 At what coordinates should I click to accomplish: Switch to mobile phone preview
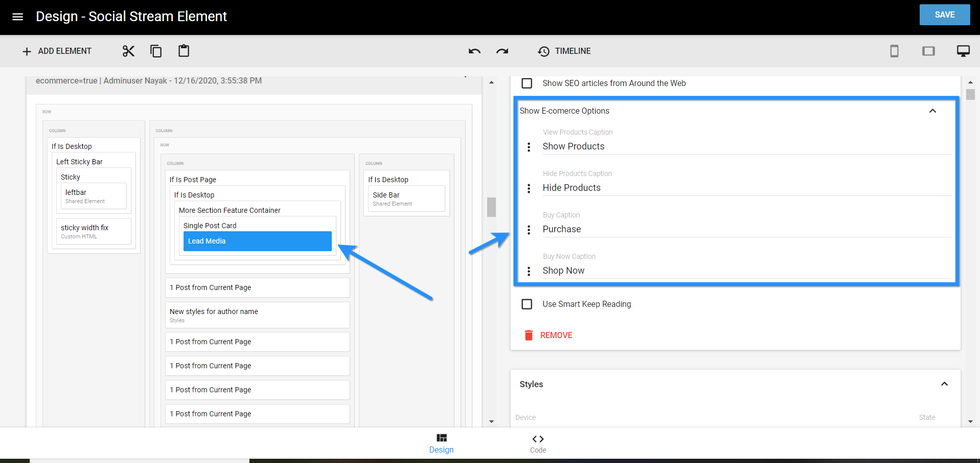[x=894, y=51]
